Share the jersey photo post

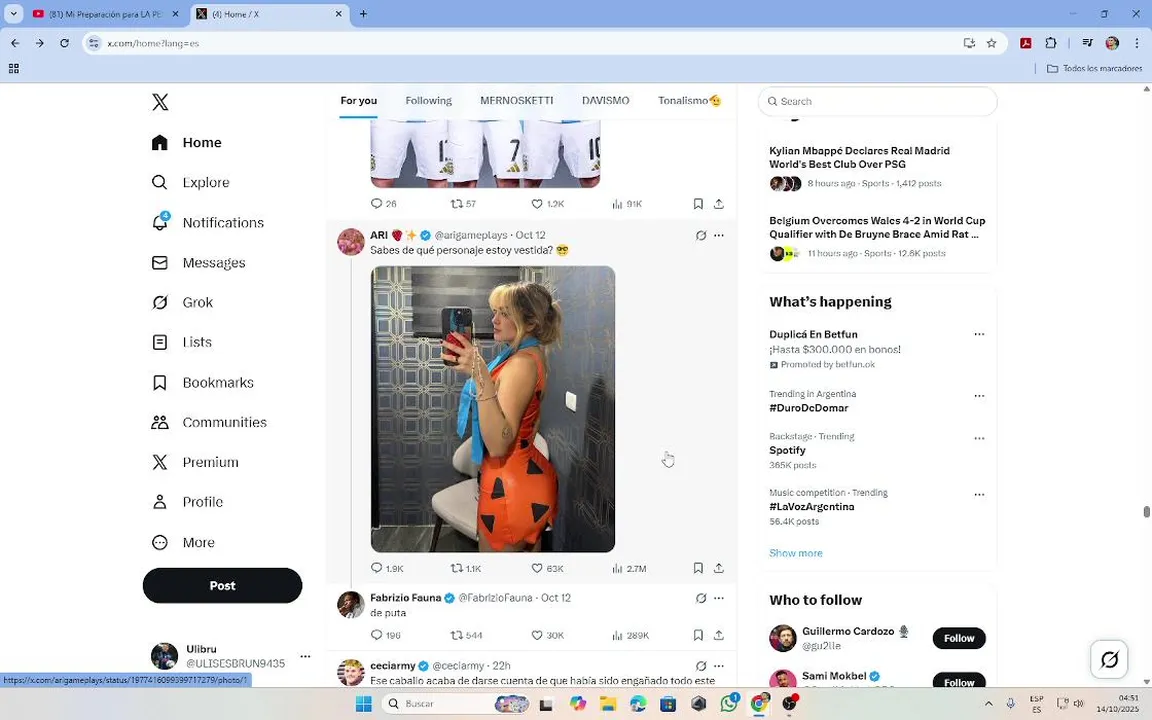(719, 204)
